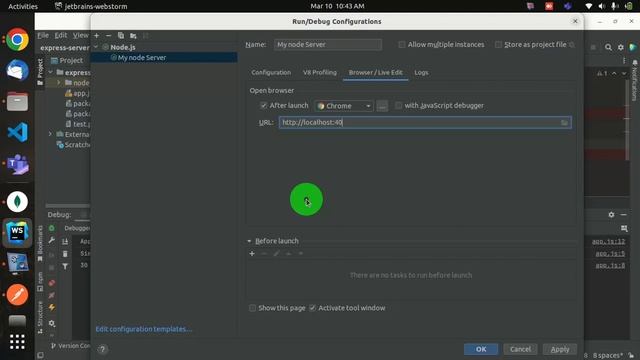Click the save-to-folder configuration icon
Screen dimensions: 640x360
[x=133, y=36]
